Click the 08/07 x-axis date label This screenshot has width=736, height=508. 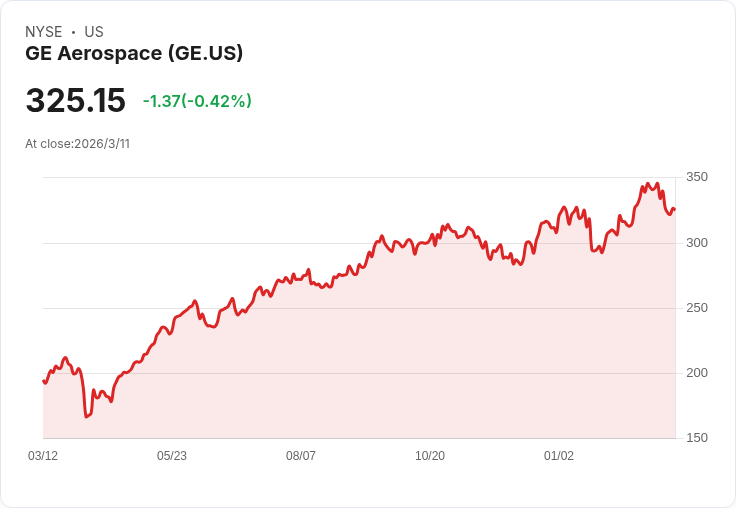[x=301, y=456]
